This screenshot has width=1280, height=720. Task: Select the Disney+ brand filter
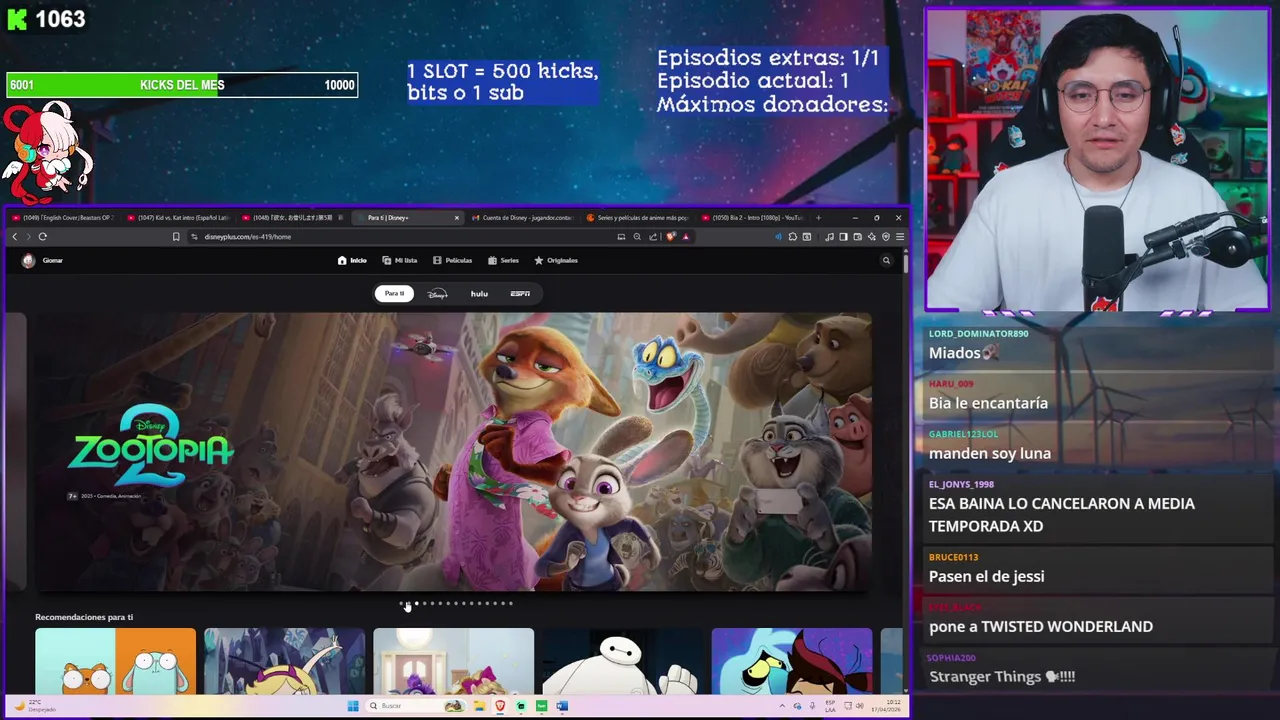(x=437, y=294)
